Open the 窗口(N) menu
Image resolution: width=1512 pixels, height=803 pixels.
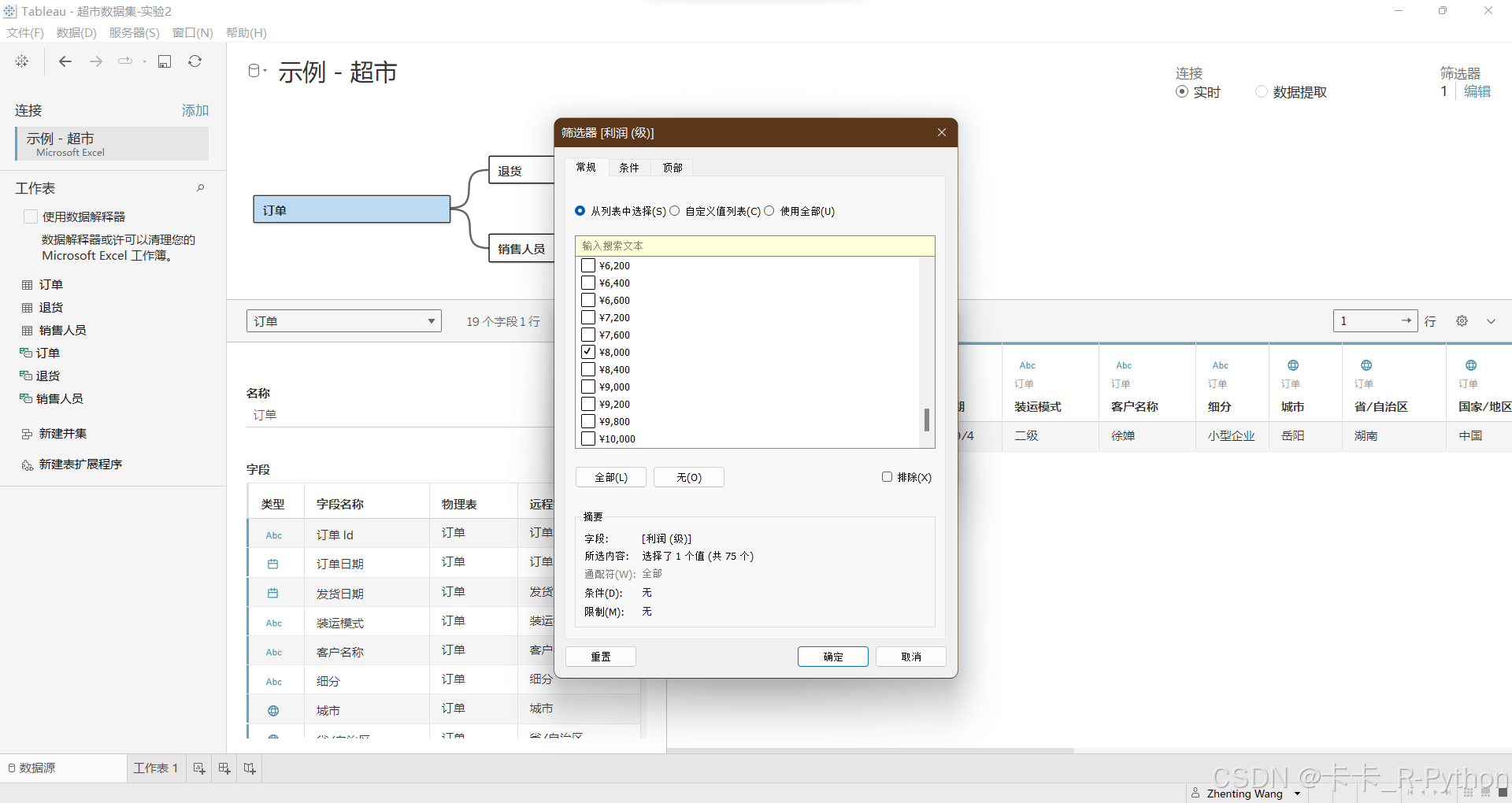(193, 32)
